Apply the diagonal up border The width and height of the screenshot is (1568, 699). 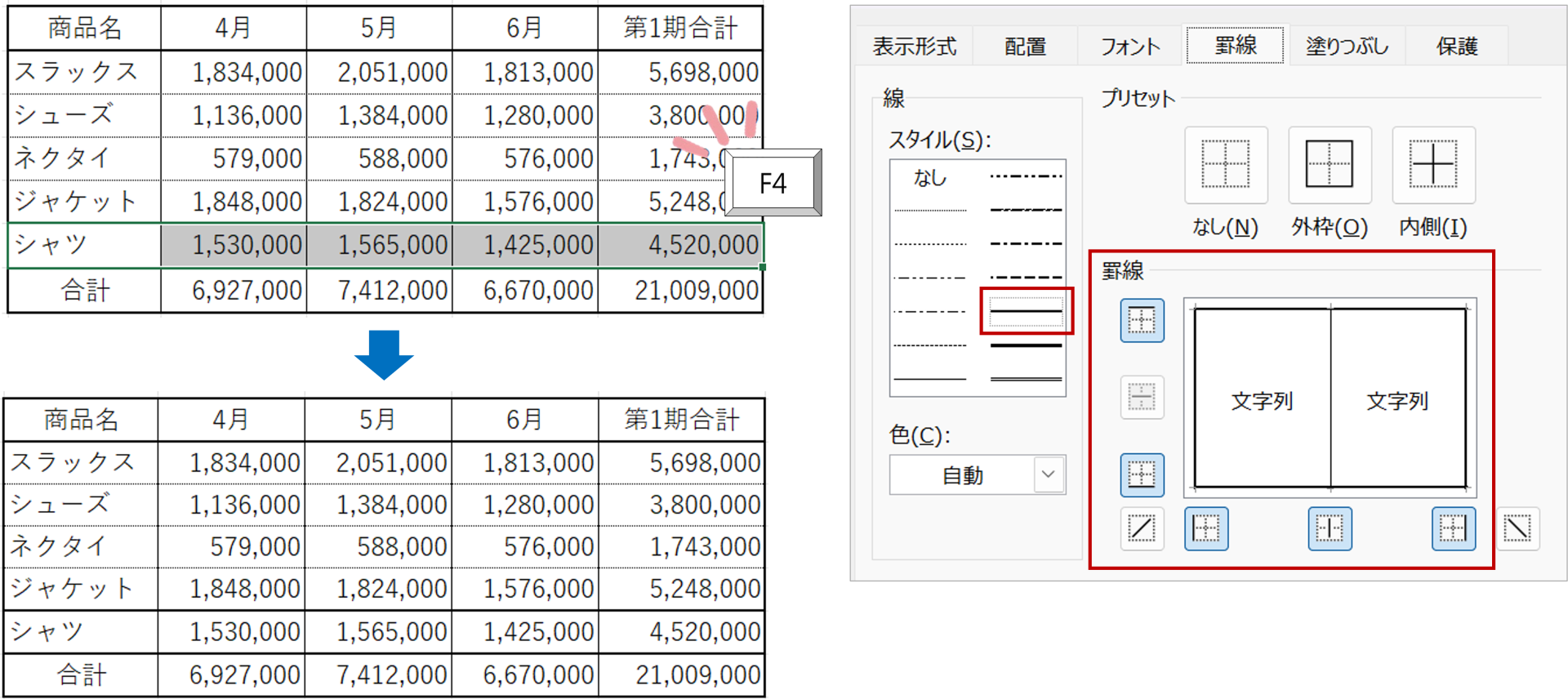1142,528
